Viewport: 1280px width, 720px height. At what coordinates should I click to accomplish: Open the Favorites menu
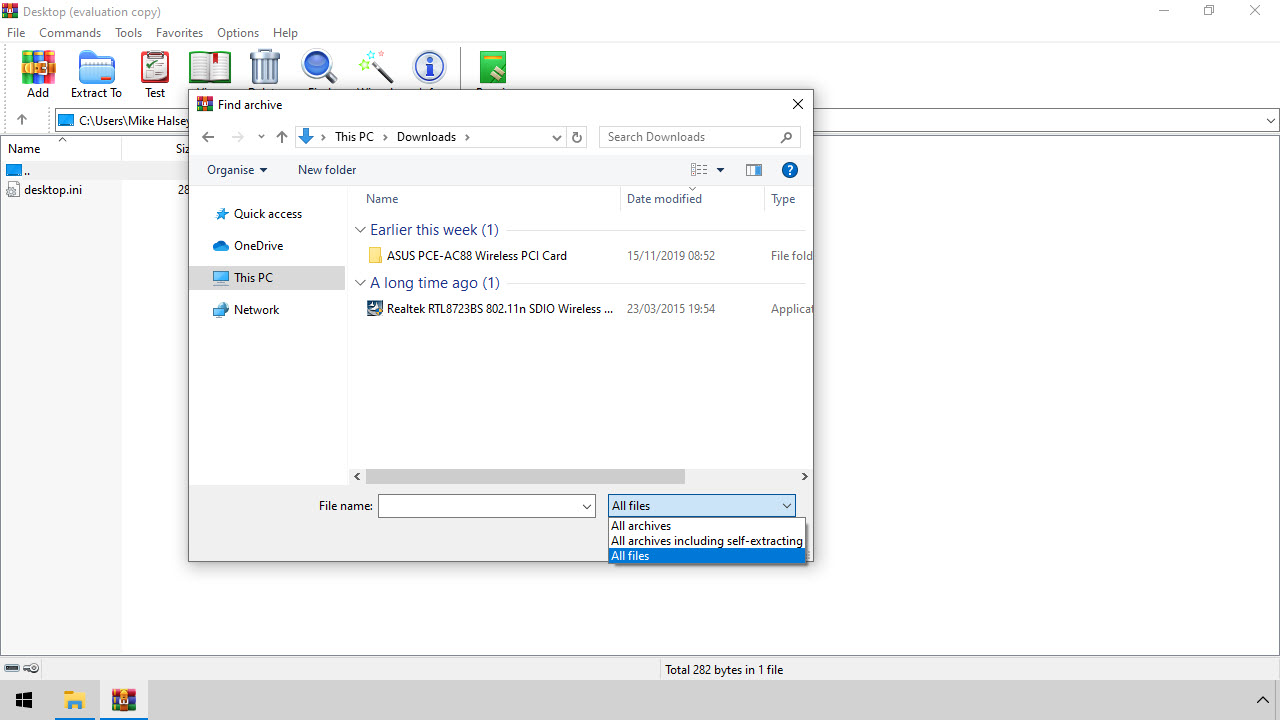(x=180, y=33)
